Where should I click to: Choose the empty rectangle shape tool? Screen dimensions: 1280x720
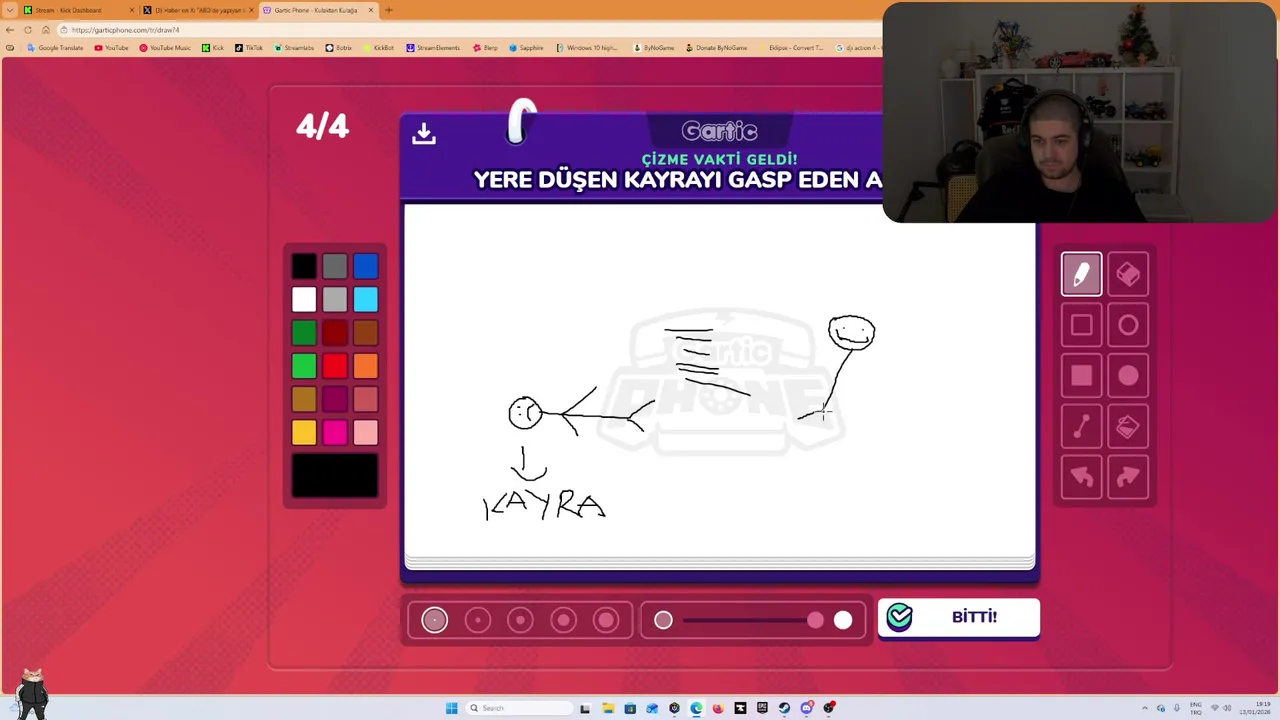pos(1081,325)
